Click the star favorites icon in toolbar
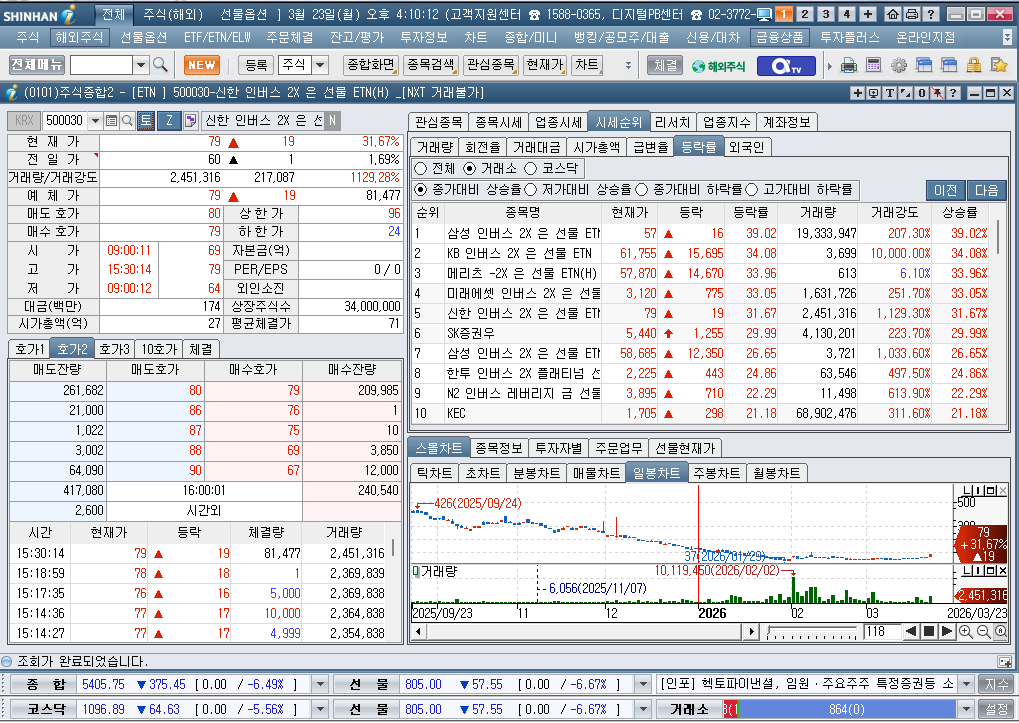This screenshot has width=1019, height=723. pos(999,65)
